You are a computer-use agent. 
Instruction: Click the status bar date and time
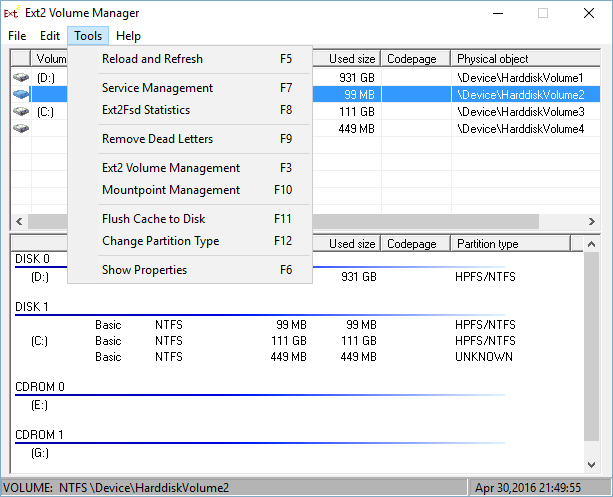528,488
